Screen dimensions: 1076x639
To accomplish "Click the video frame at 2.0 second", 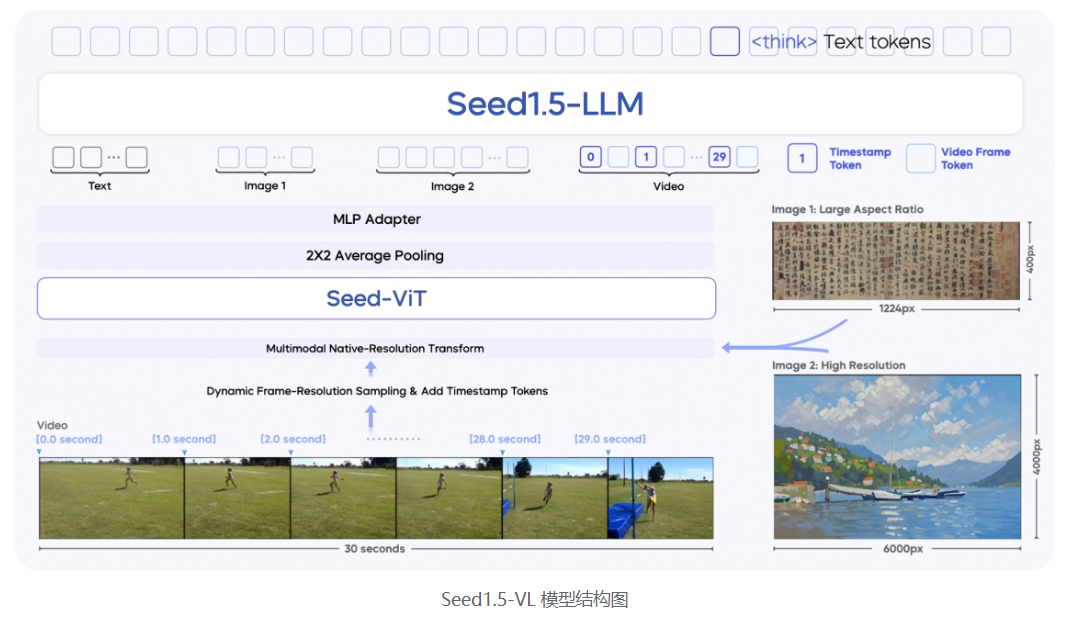I will (x=344, y=498).
